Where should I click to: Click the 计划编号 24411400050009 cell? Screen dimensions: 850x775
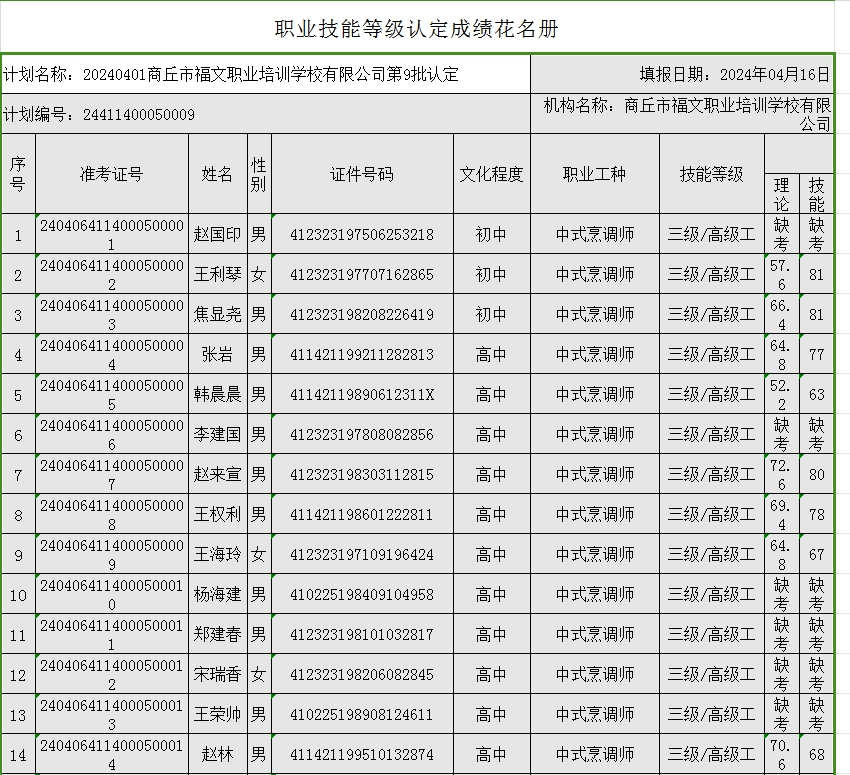pos(266,114)
